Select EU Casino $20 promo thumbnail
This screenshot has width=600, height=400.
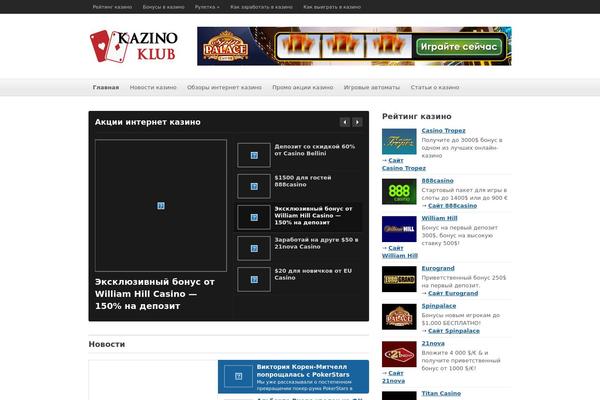(254, 279)
